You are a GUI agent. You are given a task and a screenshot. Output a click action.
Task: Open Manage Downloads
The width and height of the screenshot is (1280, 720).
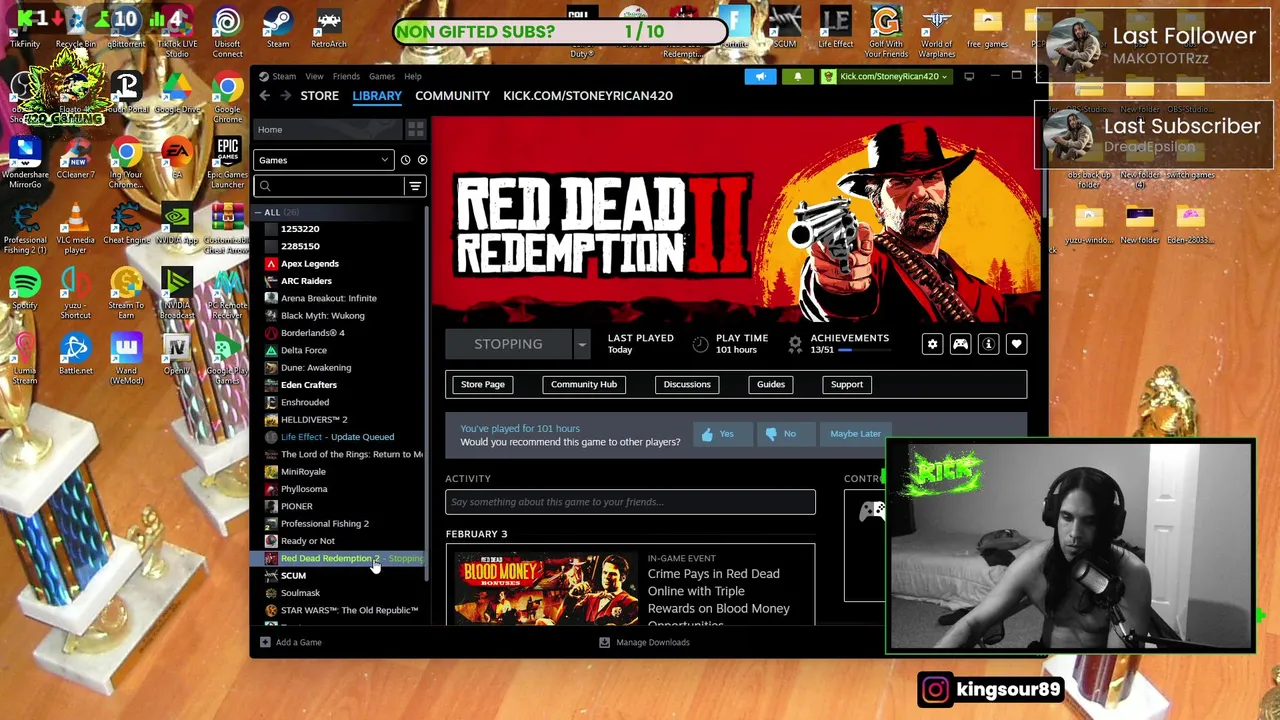pos(644,643)
